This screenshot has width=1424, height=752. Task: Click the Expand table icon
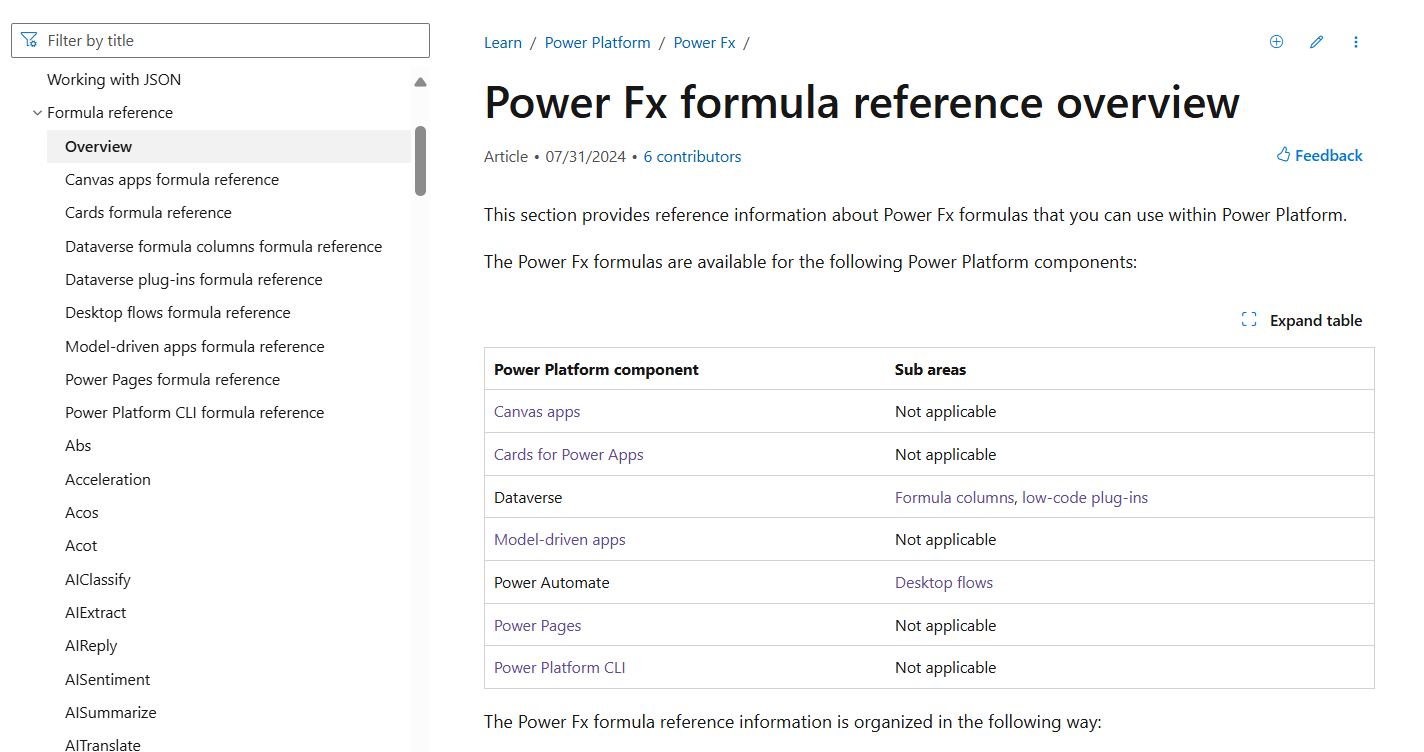(x=1248, y=319)
